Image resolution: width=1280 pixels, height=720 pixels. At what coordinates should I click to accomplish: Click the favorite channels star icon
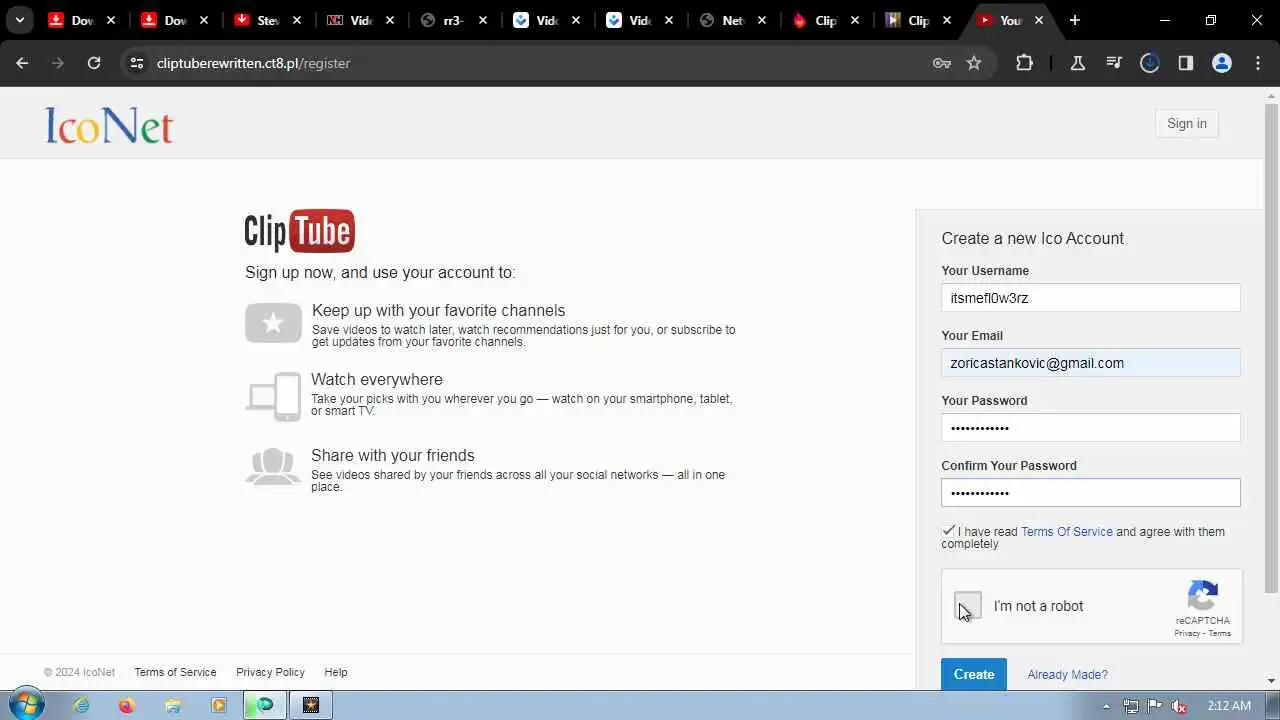(x=273, y=323)
